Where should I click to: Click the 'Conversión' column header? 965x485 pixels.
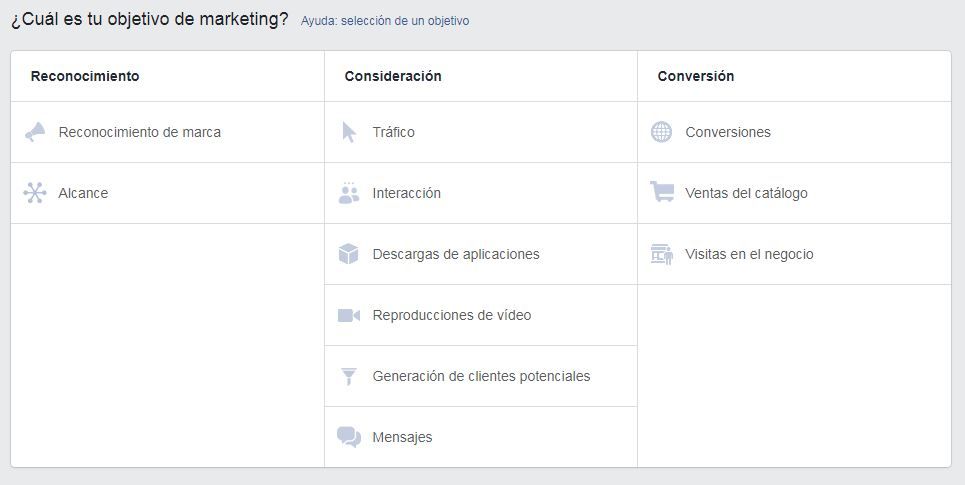696,76
